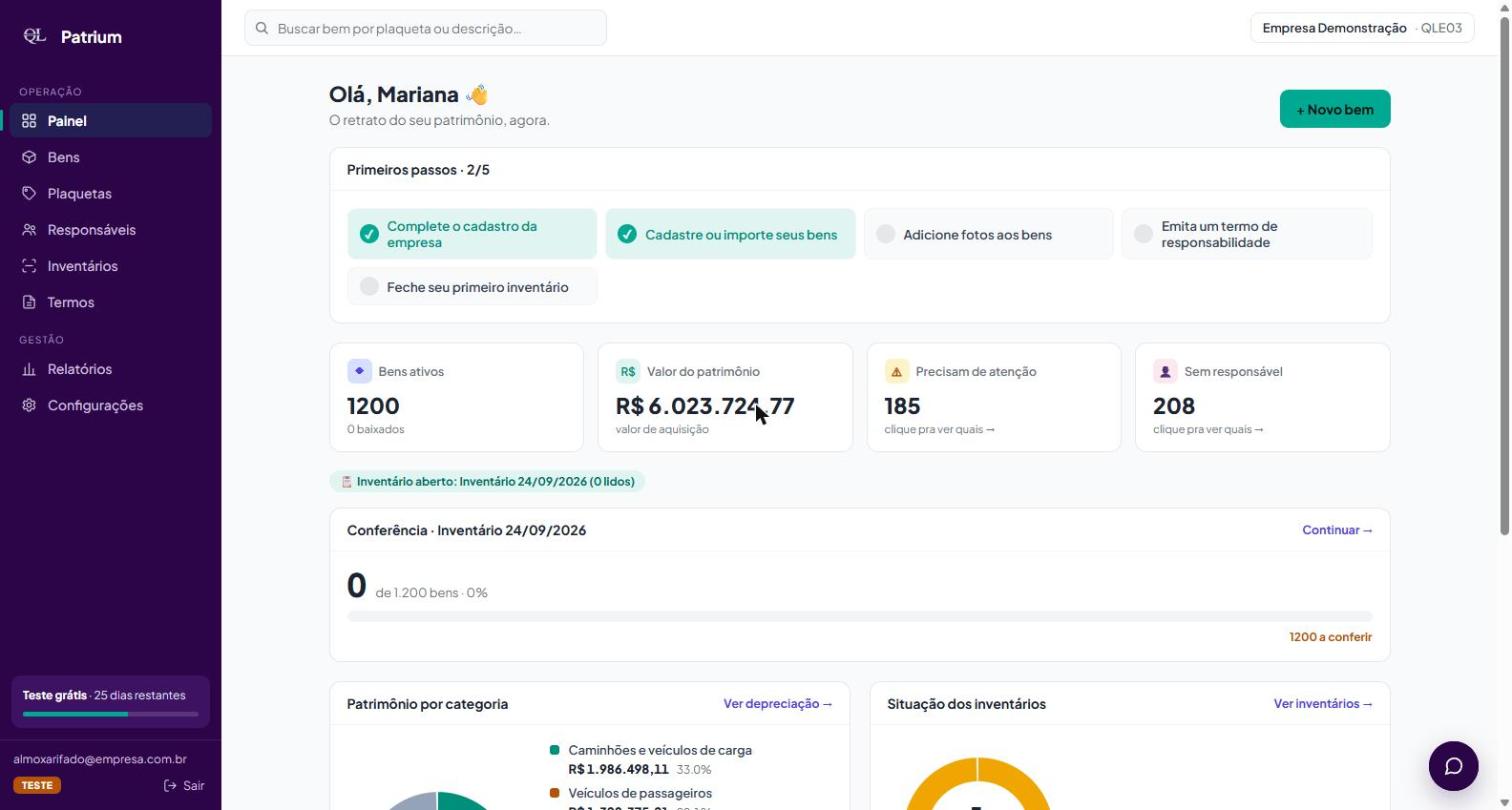The image size is (1512, 810).
Task: Click the circle for Feche seu primeiro inventário
Action: [x=369, y=287]
